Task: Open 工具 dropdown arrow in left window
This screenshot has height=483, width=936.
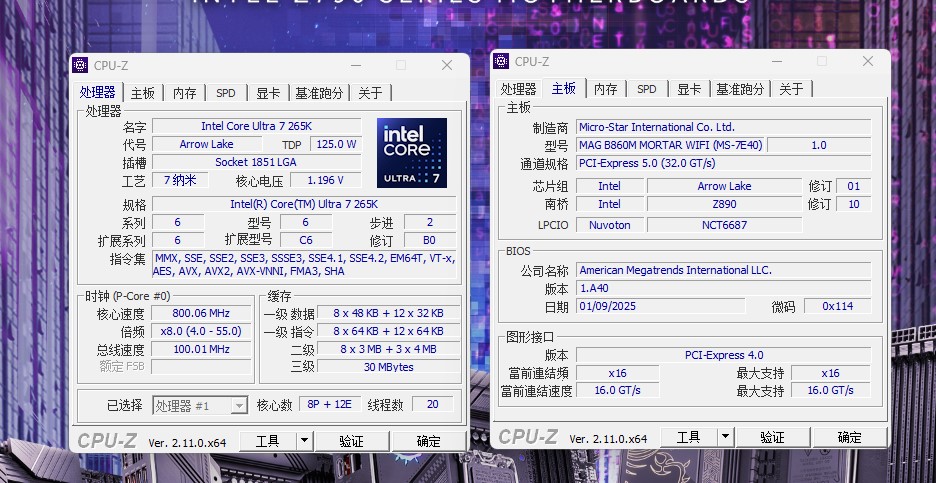Action: 304,441
